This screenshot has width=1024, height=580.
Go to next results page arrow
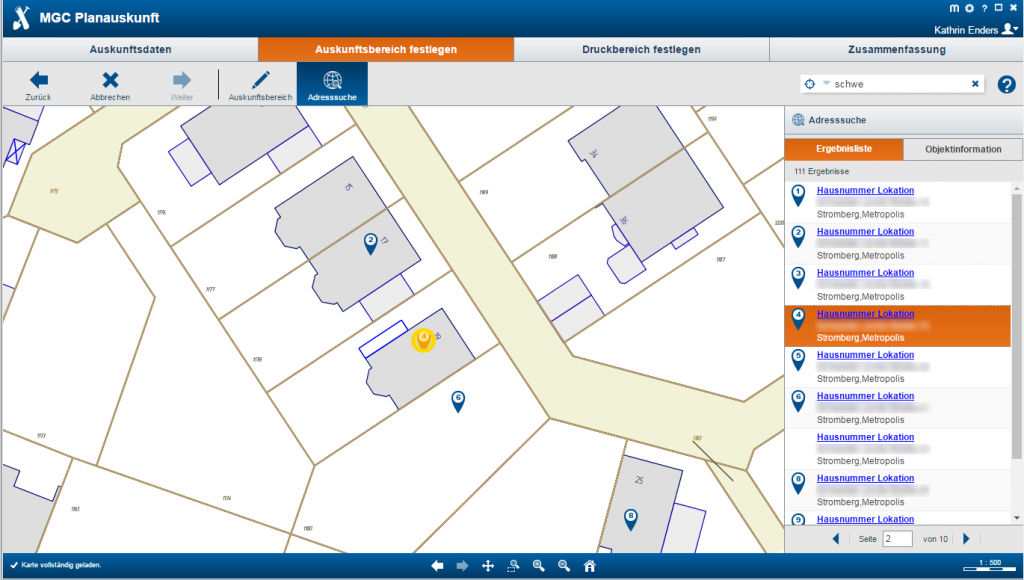coord(966,539)
